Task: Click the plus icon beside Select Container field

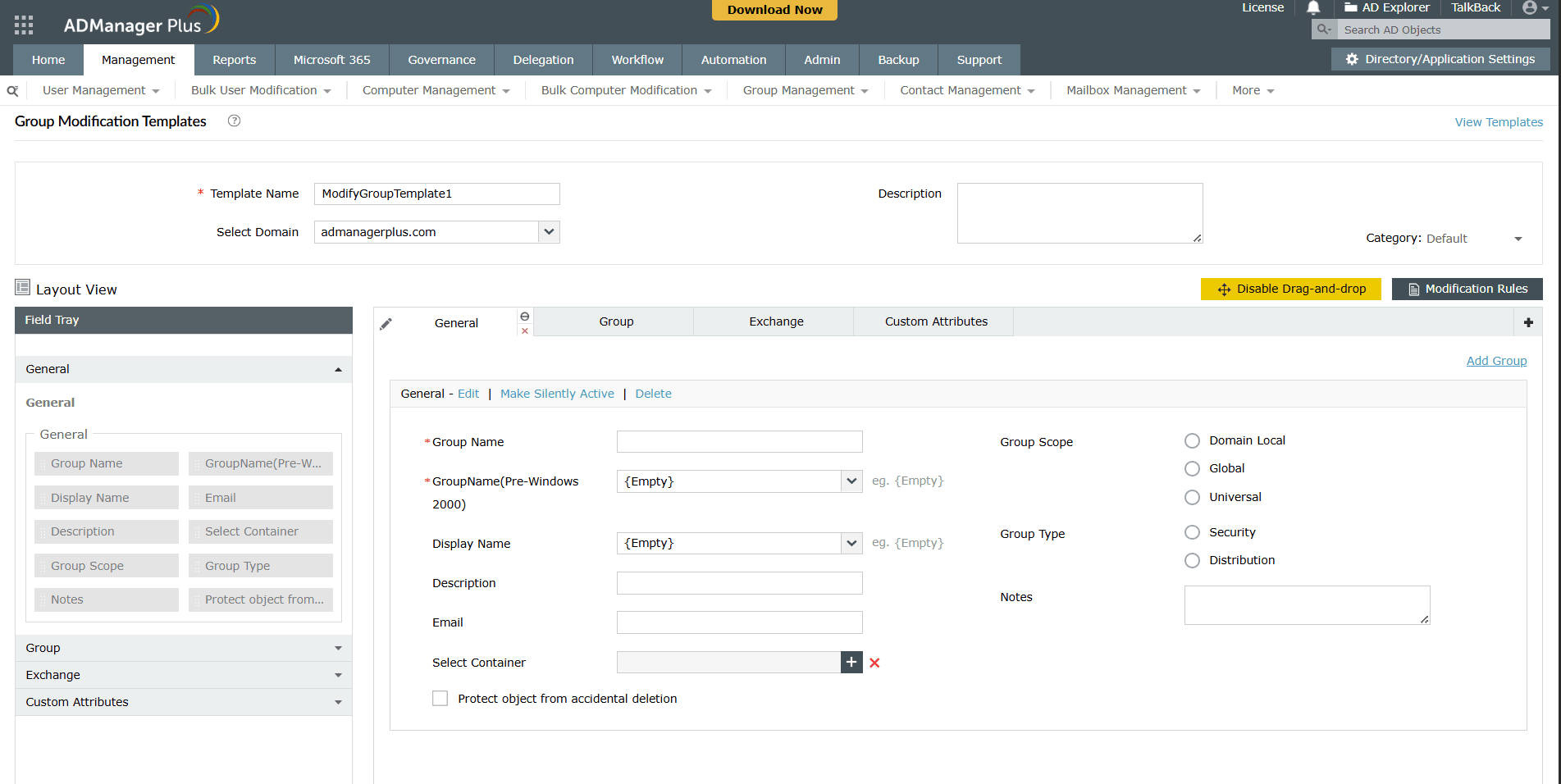Action: coord(851,662)
